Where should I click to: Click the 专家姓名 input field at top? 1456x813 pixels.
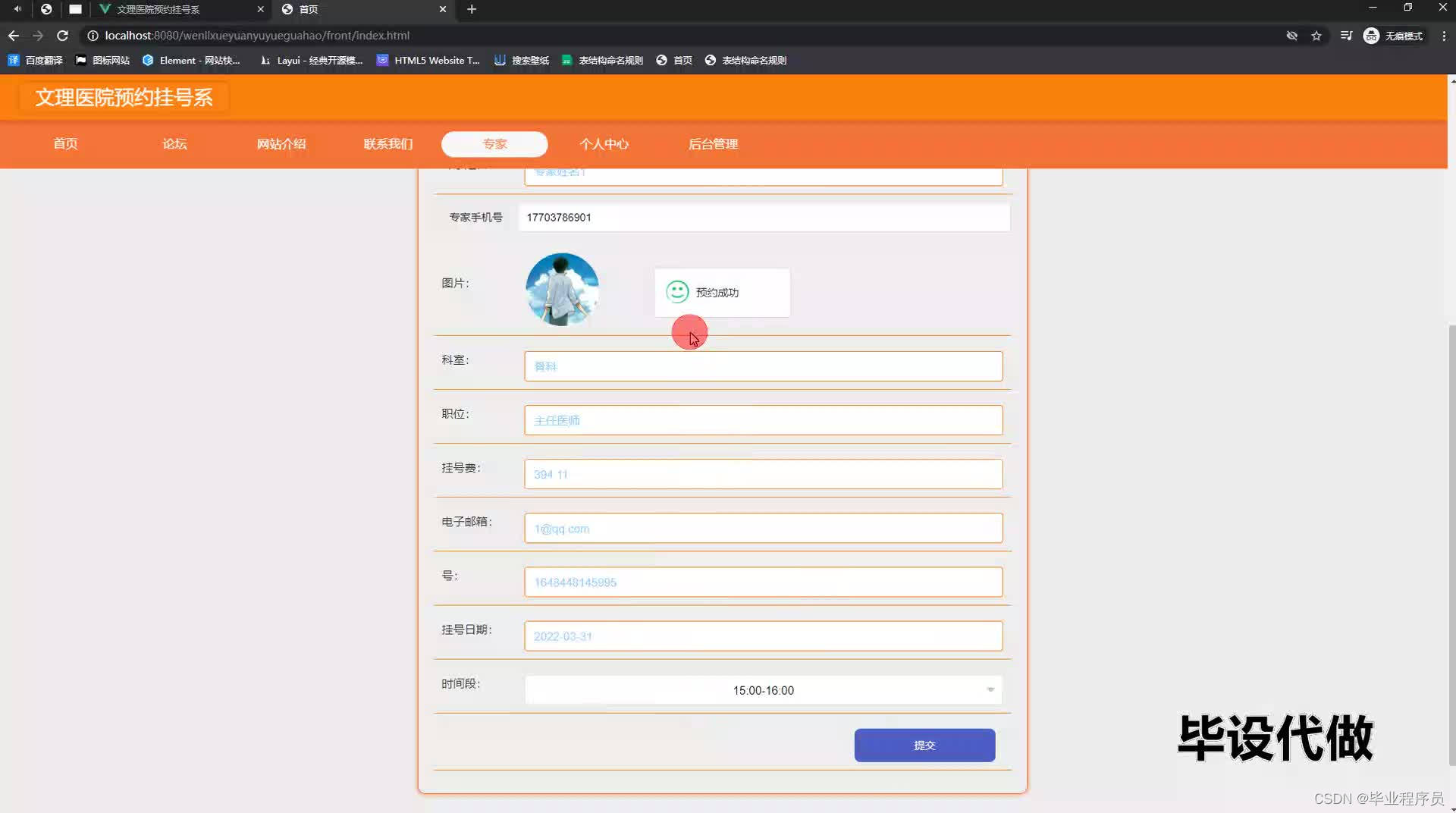click(x=764, y=176)
